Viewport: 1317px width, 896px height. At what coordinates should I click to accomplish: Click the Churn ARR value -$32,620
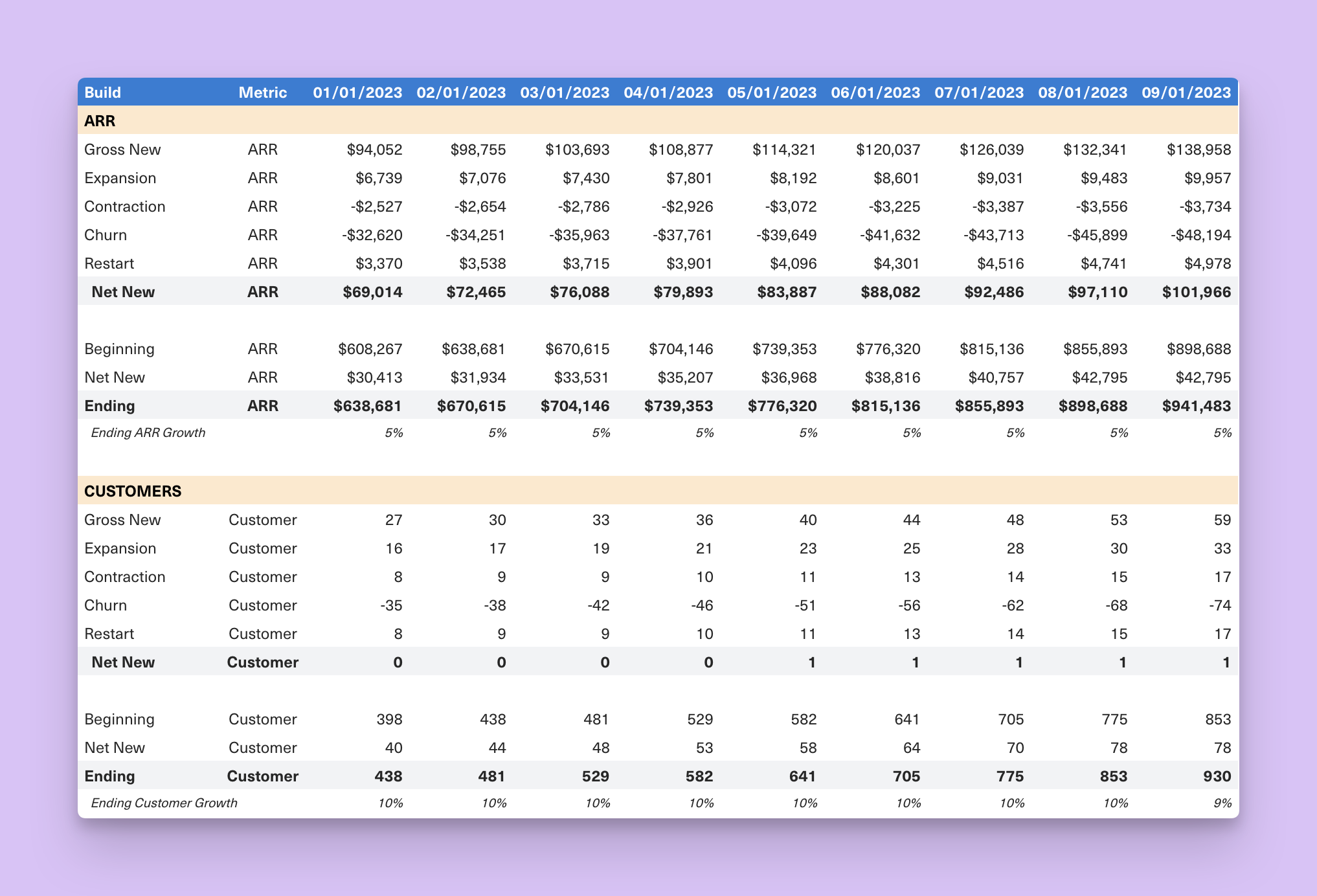pyautogui.click(x=372, y=235)
